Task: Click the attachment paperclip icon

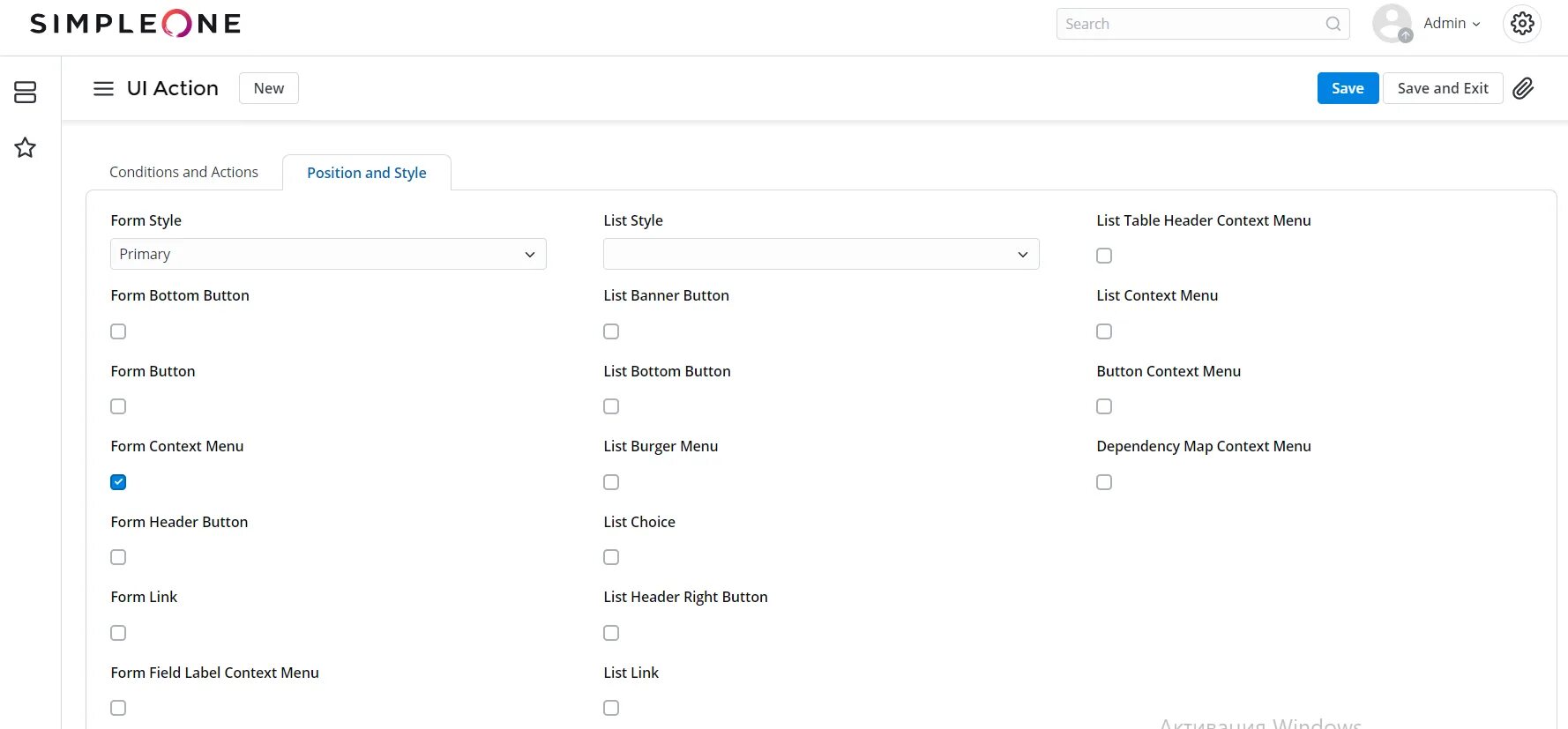Action: pos(1523,88)
